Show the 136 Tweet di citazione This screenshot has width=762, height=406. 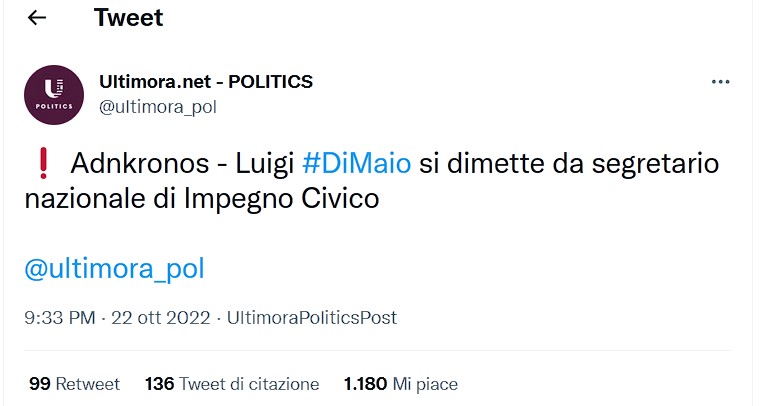[232, 384]
